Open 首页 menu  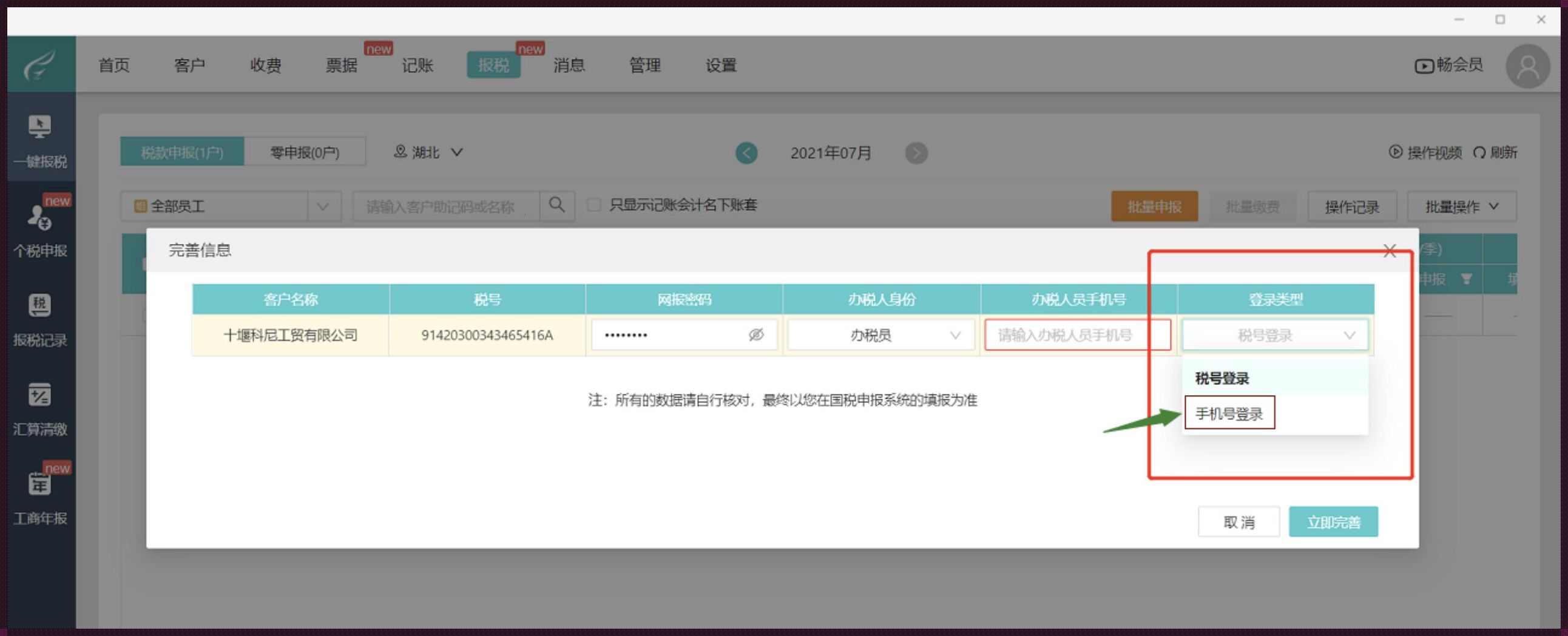tap(114, 65)
